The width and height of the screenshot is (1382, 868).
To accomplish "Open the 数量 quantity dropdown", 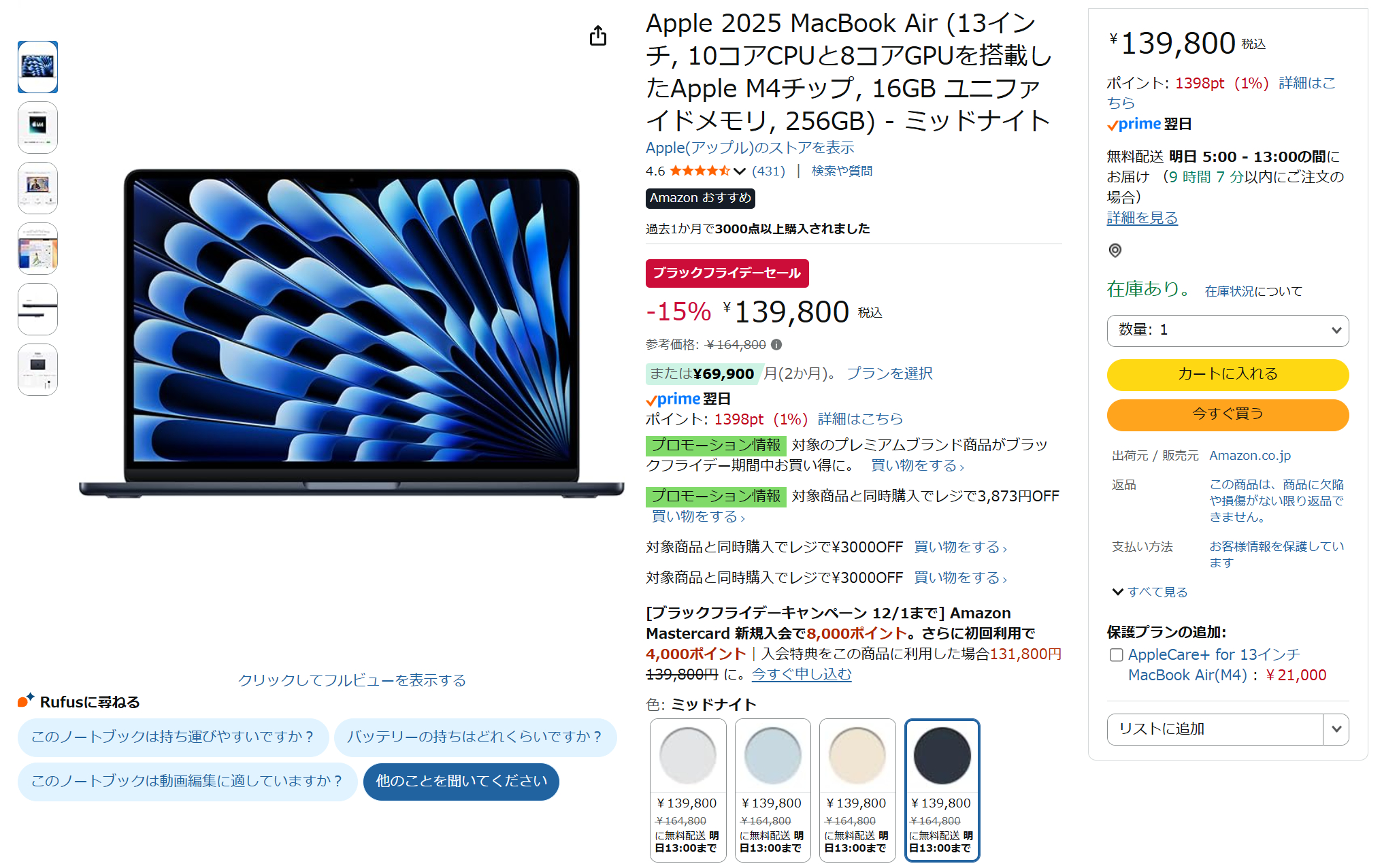I will point(1228,330).
